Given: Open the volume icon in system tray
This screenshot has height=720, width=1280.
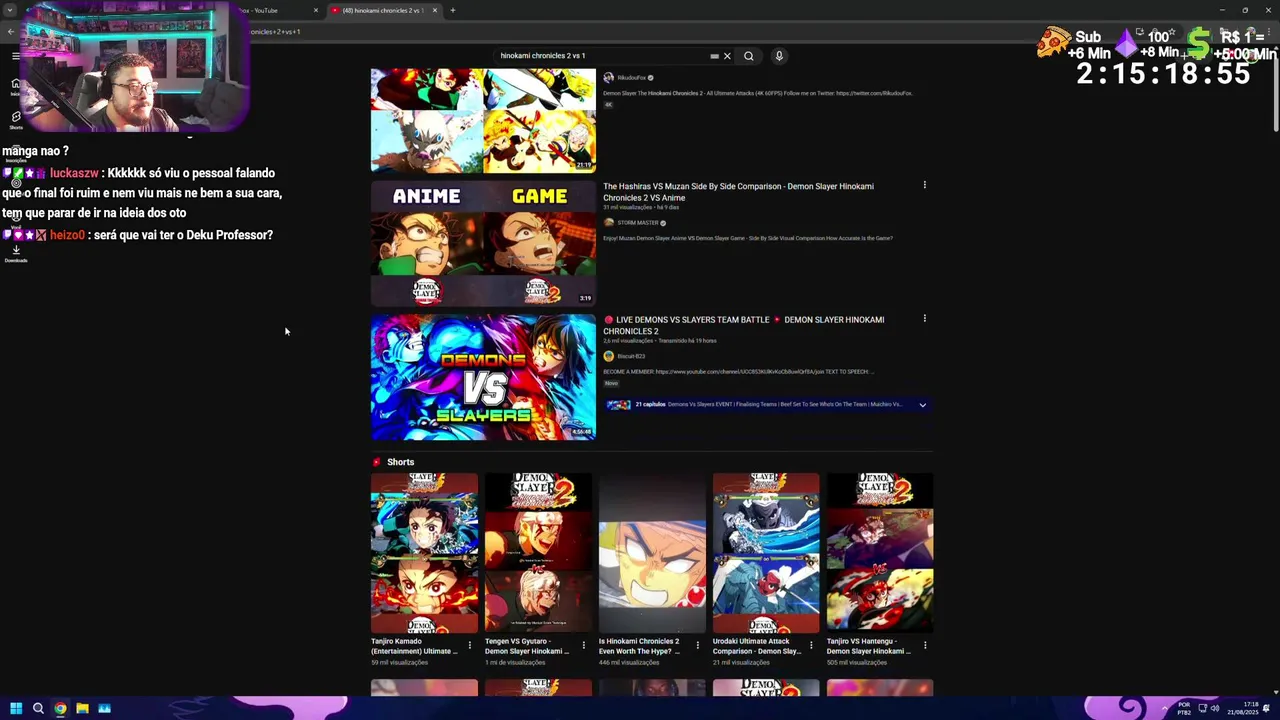Looking at the screenshot, I should tap(1215, 709).
